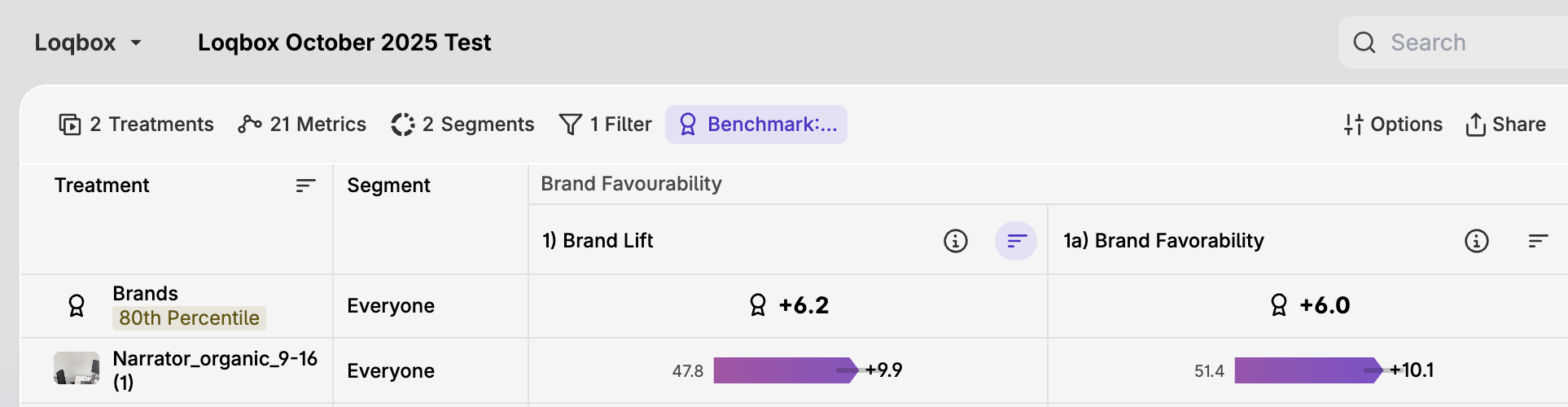Click the 80th Percentile badge
Viewport: 1568px width, 407px height.
[189, 318]
